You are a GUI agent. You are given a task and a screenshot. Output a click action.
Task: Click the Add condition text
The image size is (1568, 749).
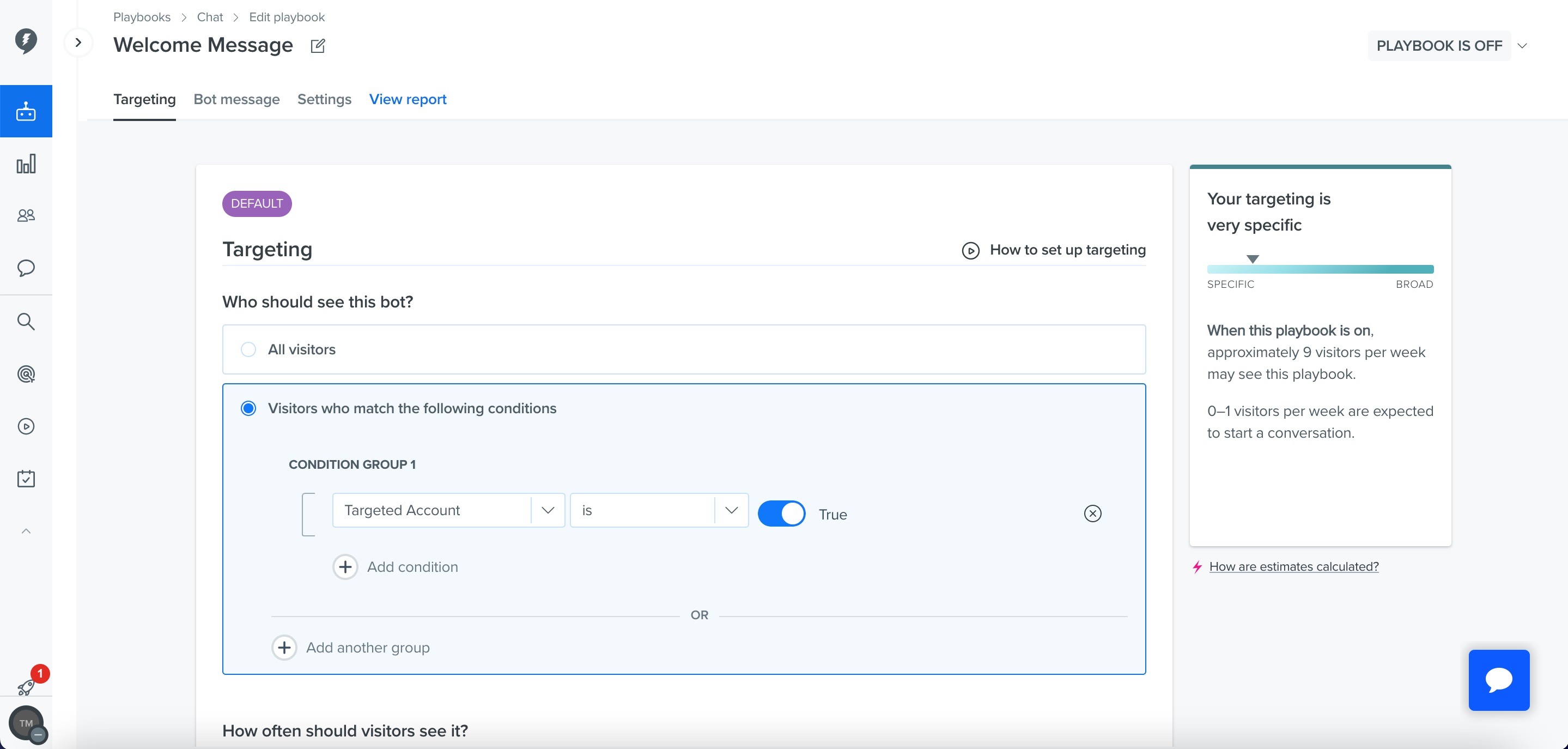[412, 567]
